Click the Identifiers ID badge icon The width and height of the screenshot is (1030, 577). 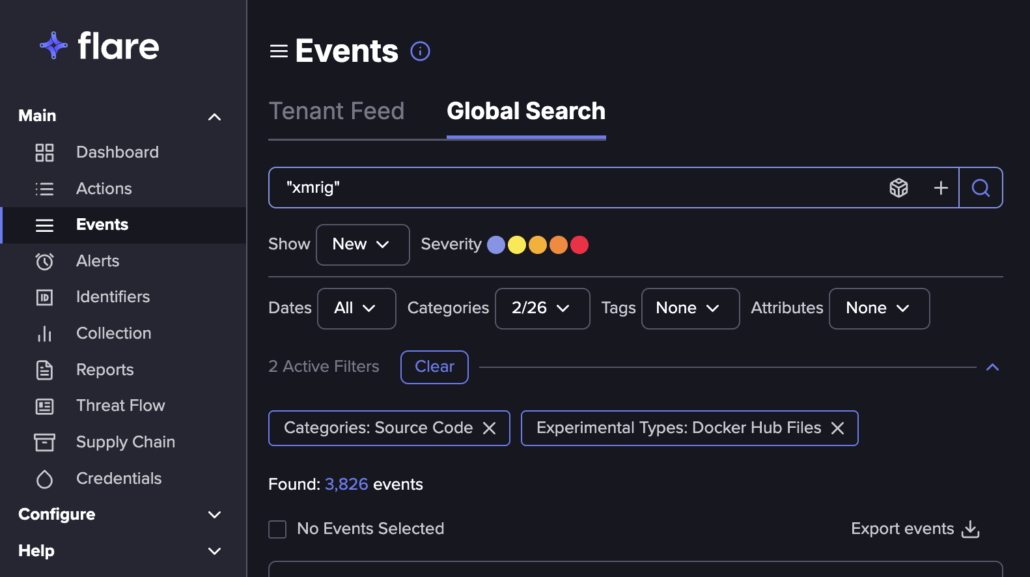pyautogui.click(x=44, y=297)
